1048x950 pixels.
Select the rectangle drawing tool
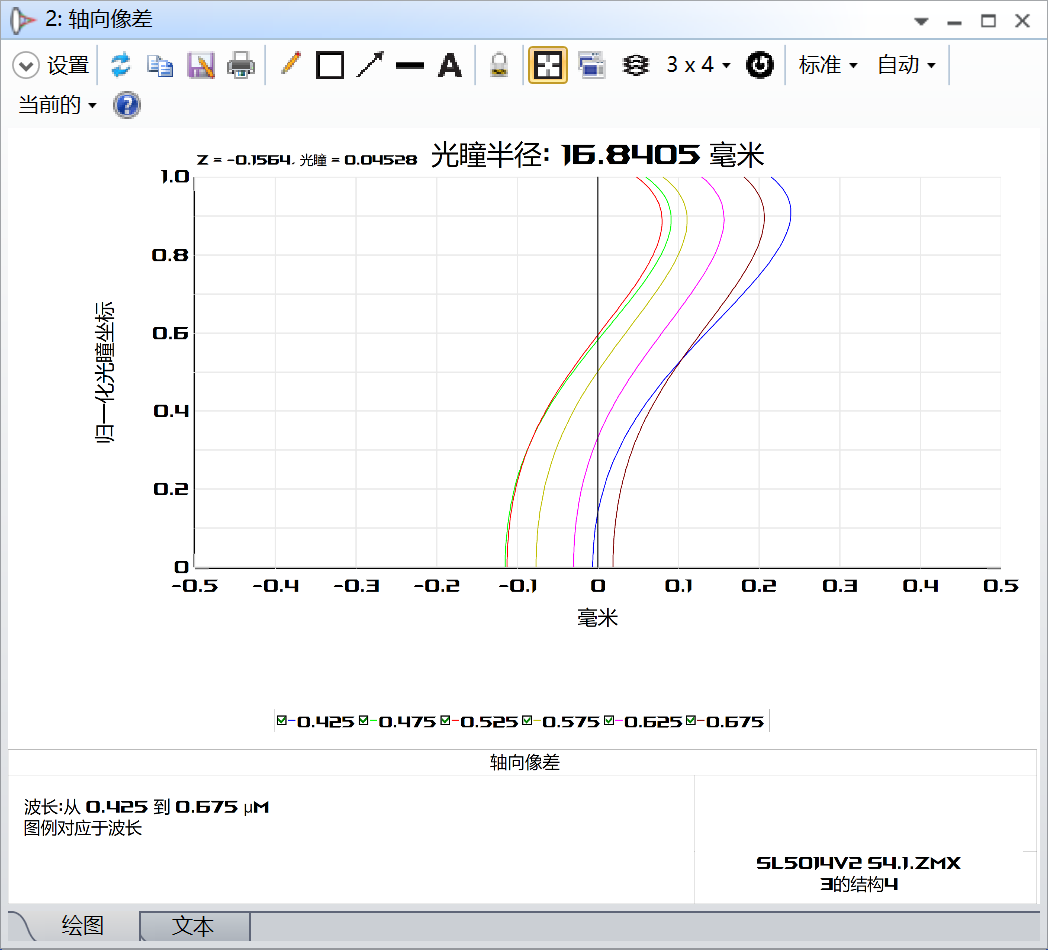point(330,66)
